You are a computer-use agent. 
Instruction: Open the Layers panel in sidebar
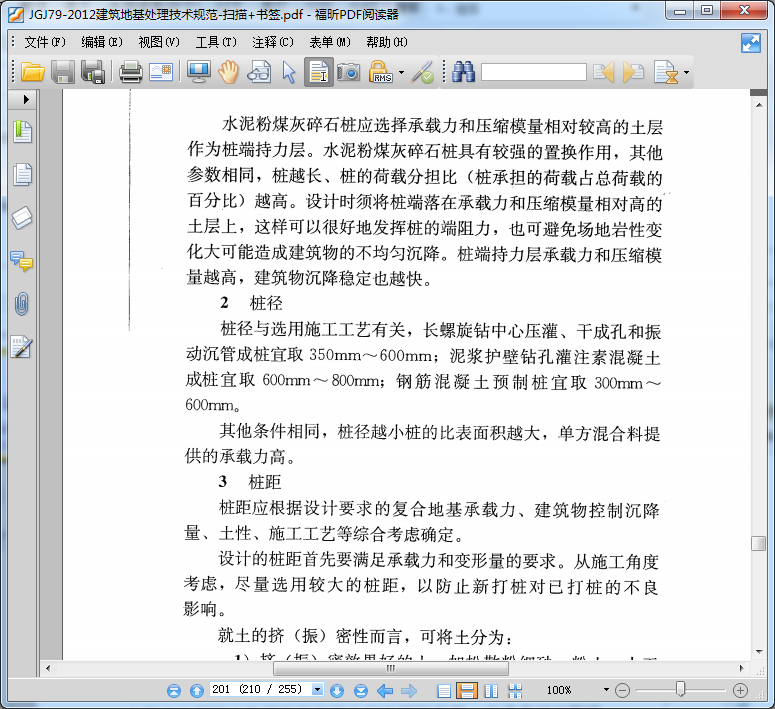pos(22,218)
